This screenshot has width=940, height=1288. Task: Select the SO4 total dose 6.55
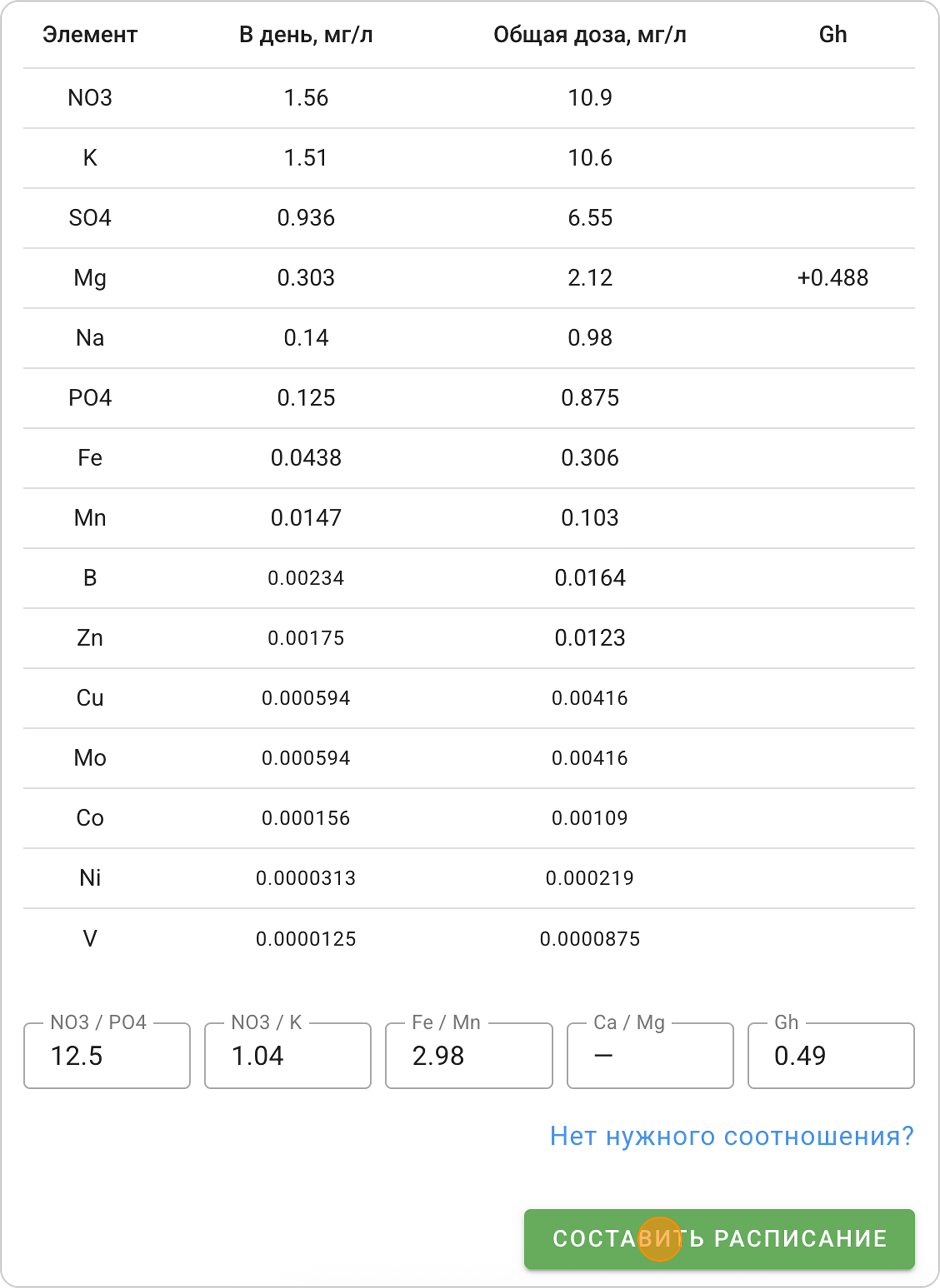click(589, 218)
